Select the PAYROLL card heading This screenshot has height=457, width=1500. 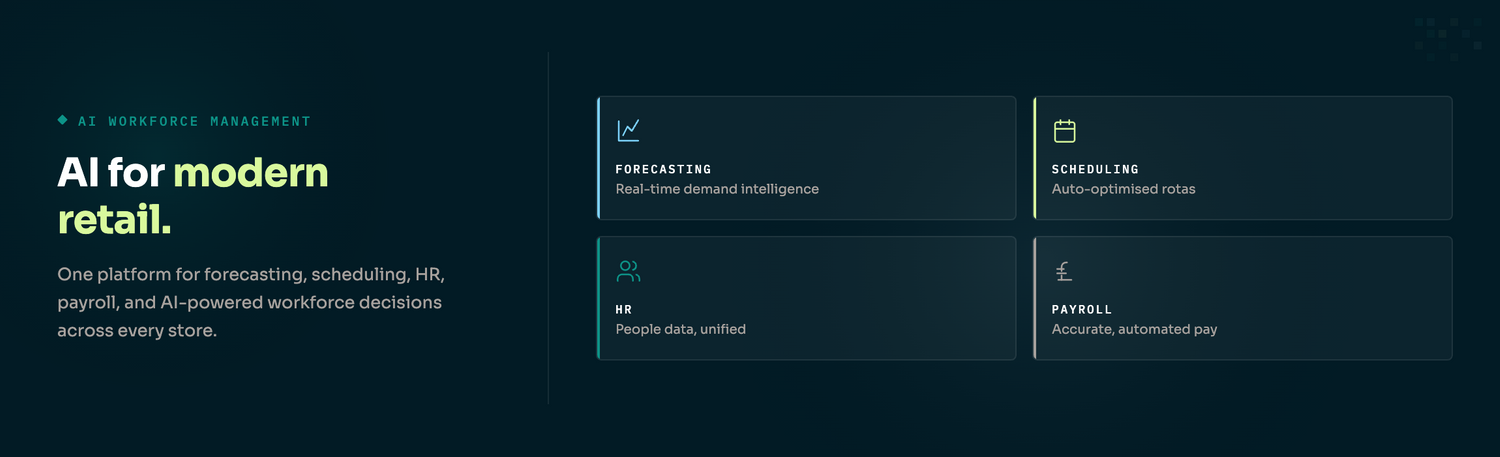click(1082, 310)
